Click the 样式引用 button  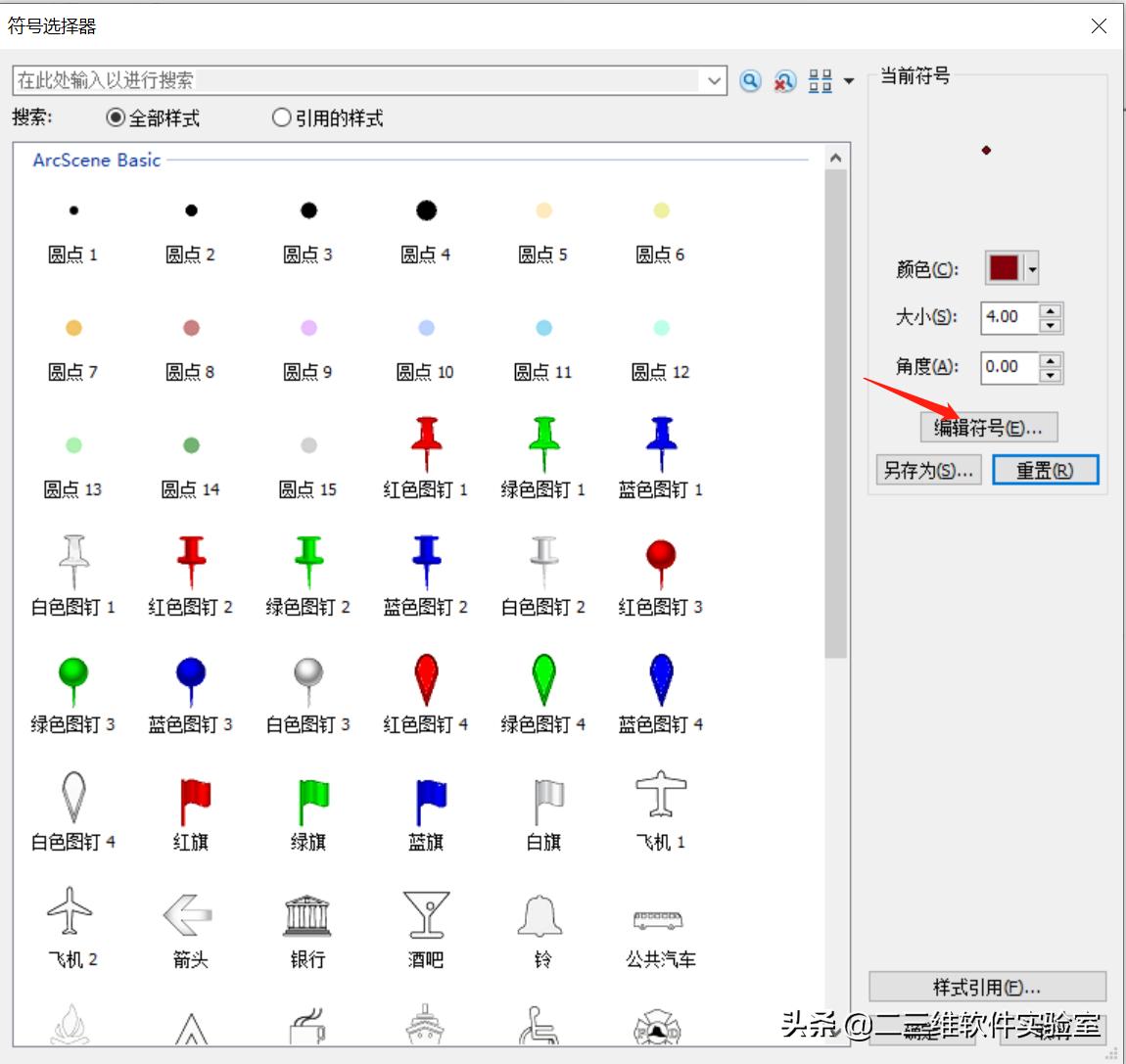pos(988,986)
